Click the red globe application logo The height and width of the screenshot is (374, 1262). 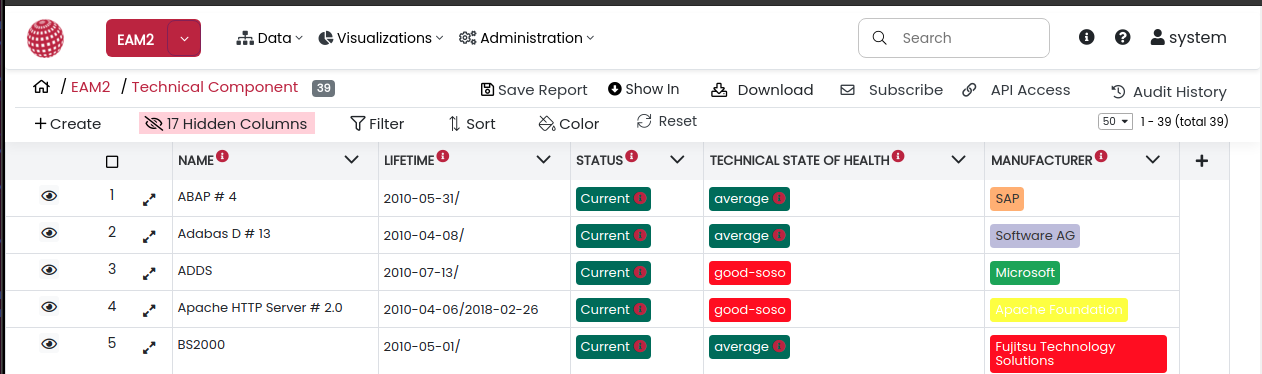(x=45, y=38)
